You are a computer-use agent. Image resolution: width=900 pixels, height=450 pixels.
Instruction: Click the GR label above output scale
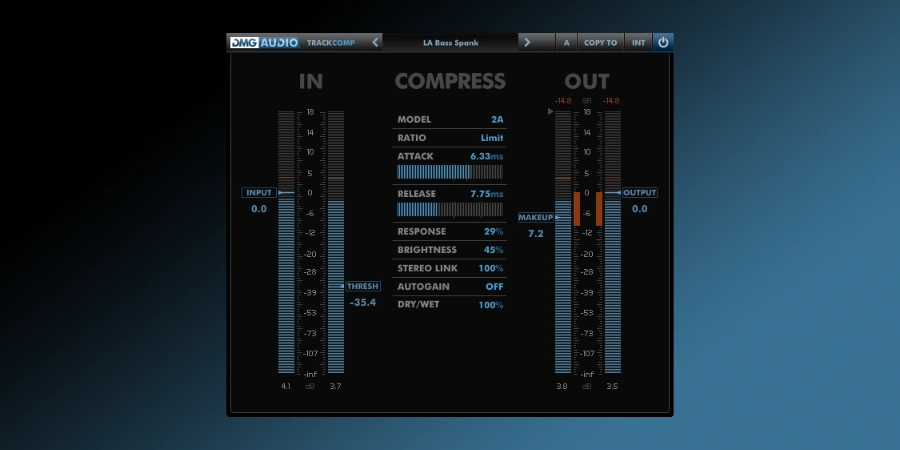tap(587, 101)
